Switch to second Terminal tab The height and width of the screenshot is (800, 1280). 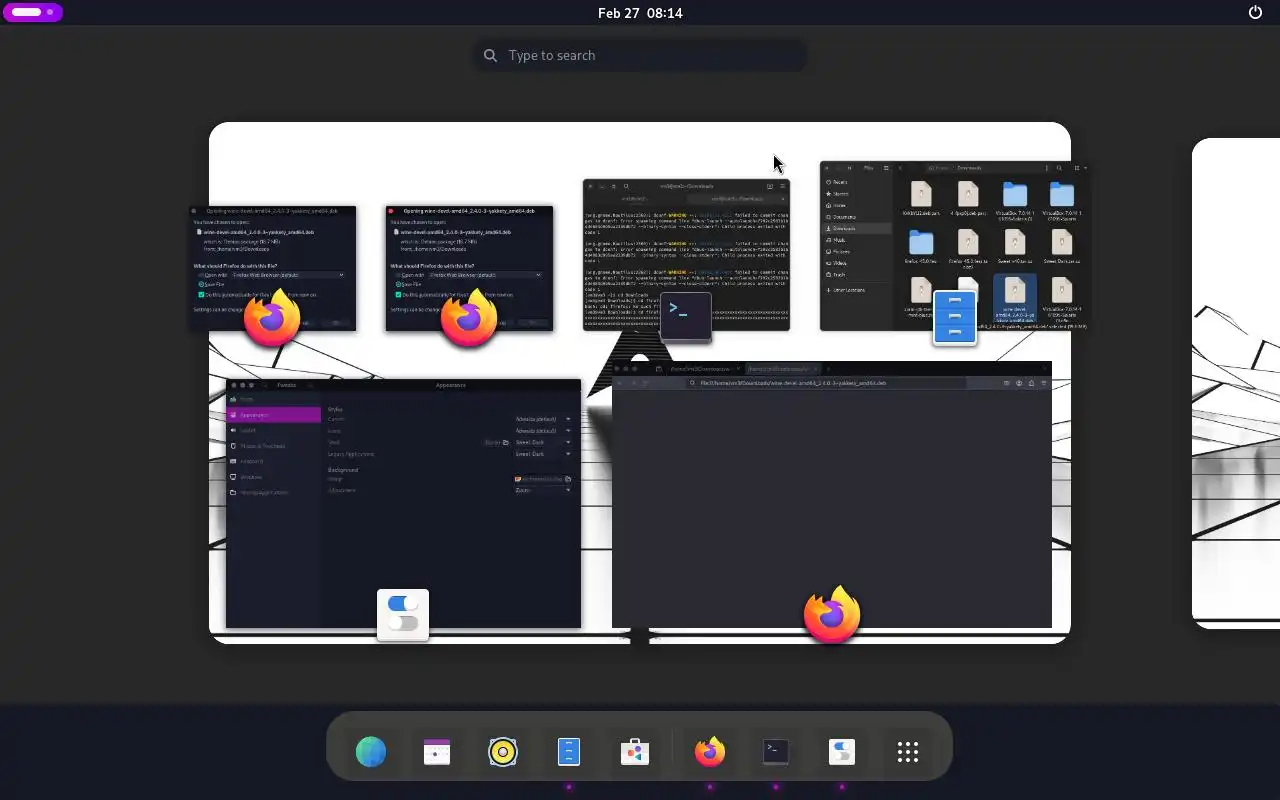click(x=737, y=199)
